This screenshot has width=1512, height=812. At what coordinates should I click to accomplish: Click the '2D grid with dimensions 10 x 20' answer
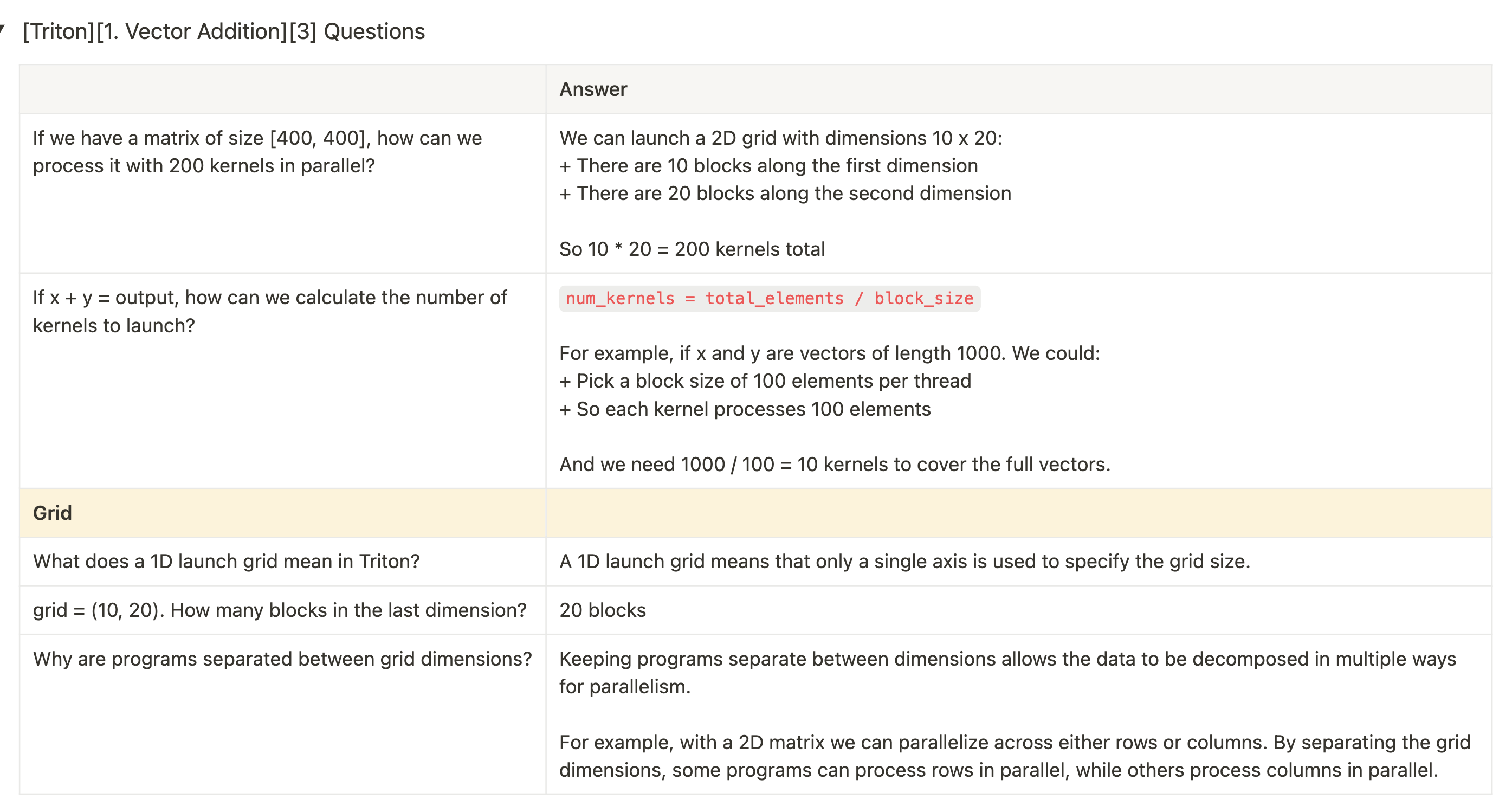coord(780,138)
